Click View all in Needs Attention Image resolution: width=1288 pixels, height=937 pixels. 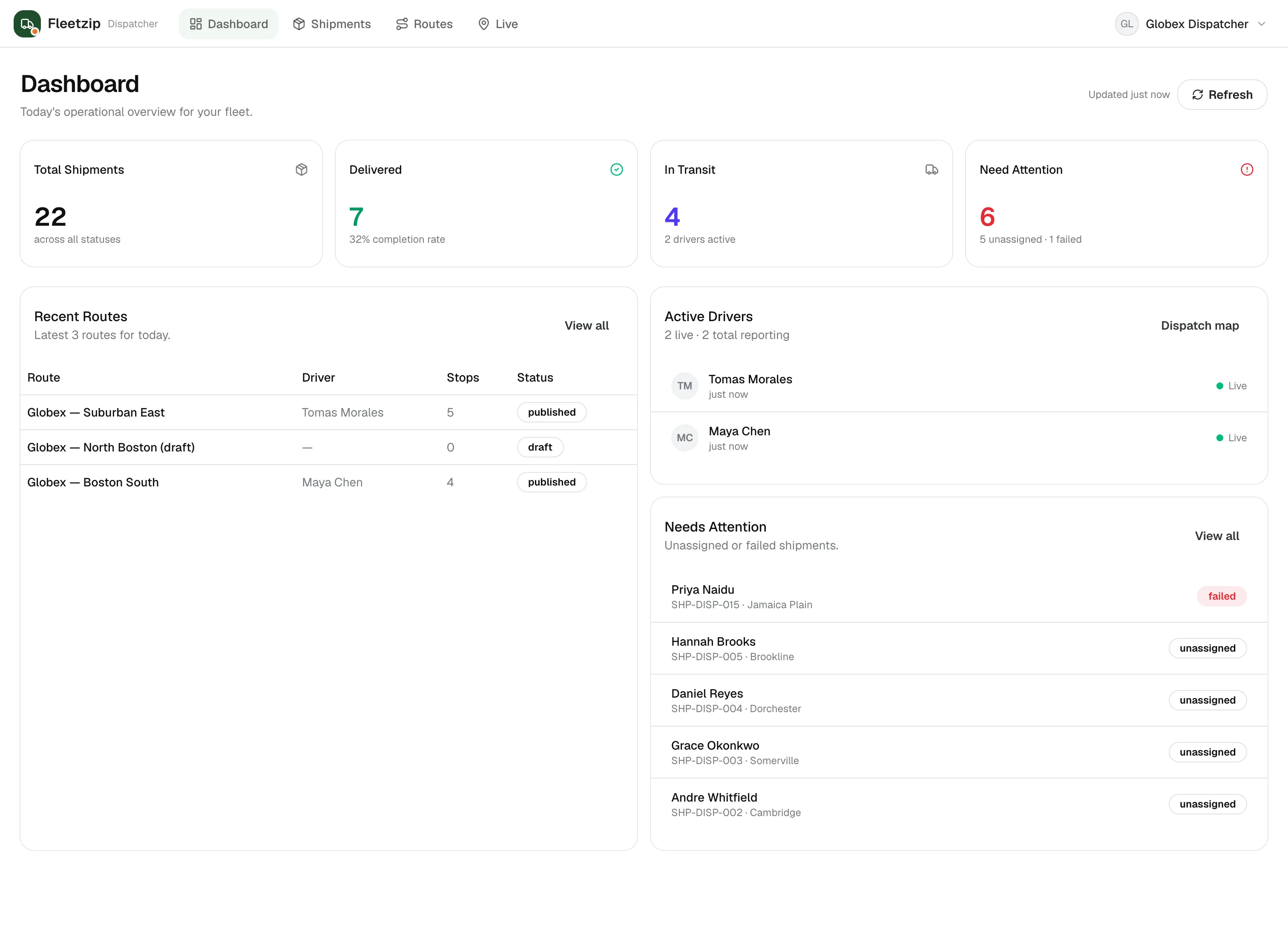(1217, 536)
